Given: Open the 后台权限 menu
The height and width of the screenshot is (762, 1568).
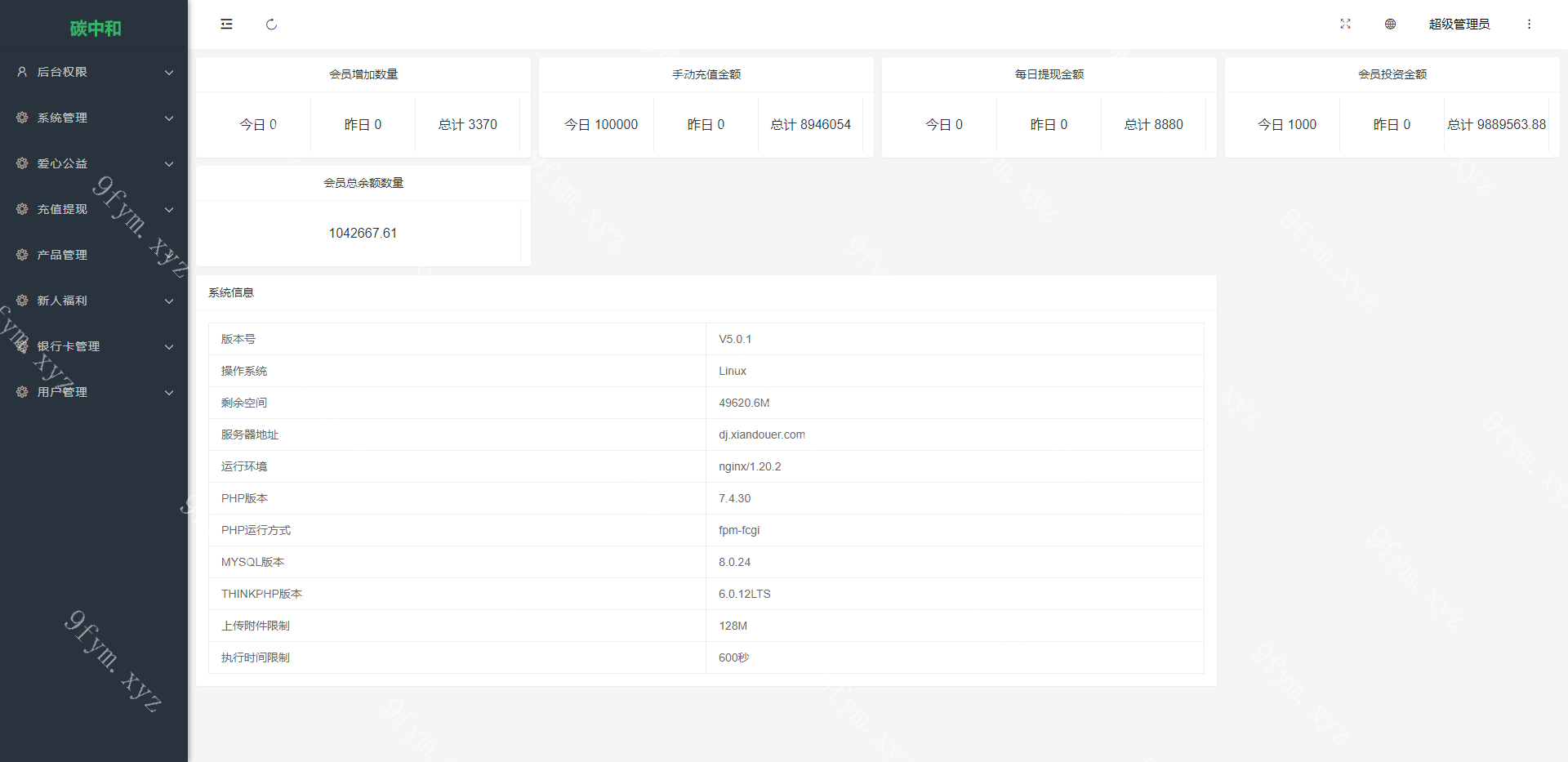Looking at the screenshot, I should [94, 72].
